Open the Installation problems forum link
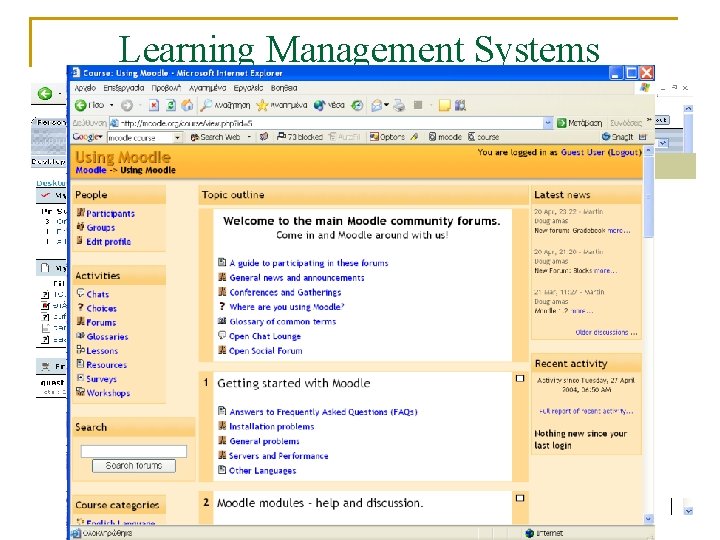 click(271, 427)
